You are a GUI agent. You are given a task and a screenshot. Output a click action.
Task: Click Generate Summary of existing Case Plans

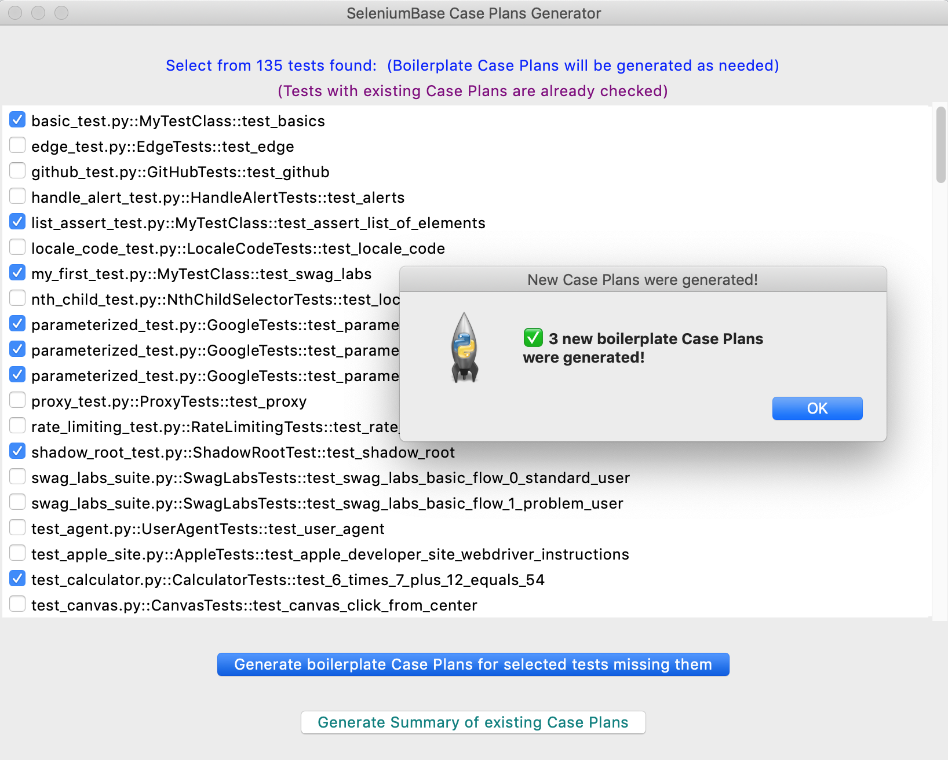point(473,723)
